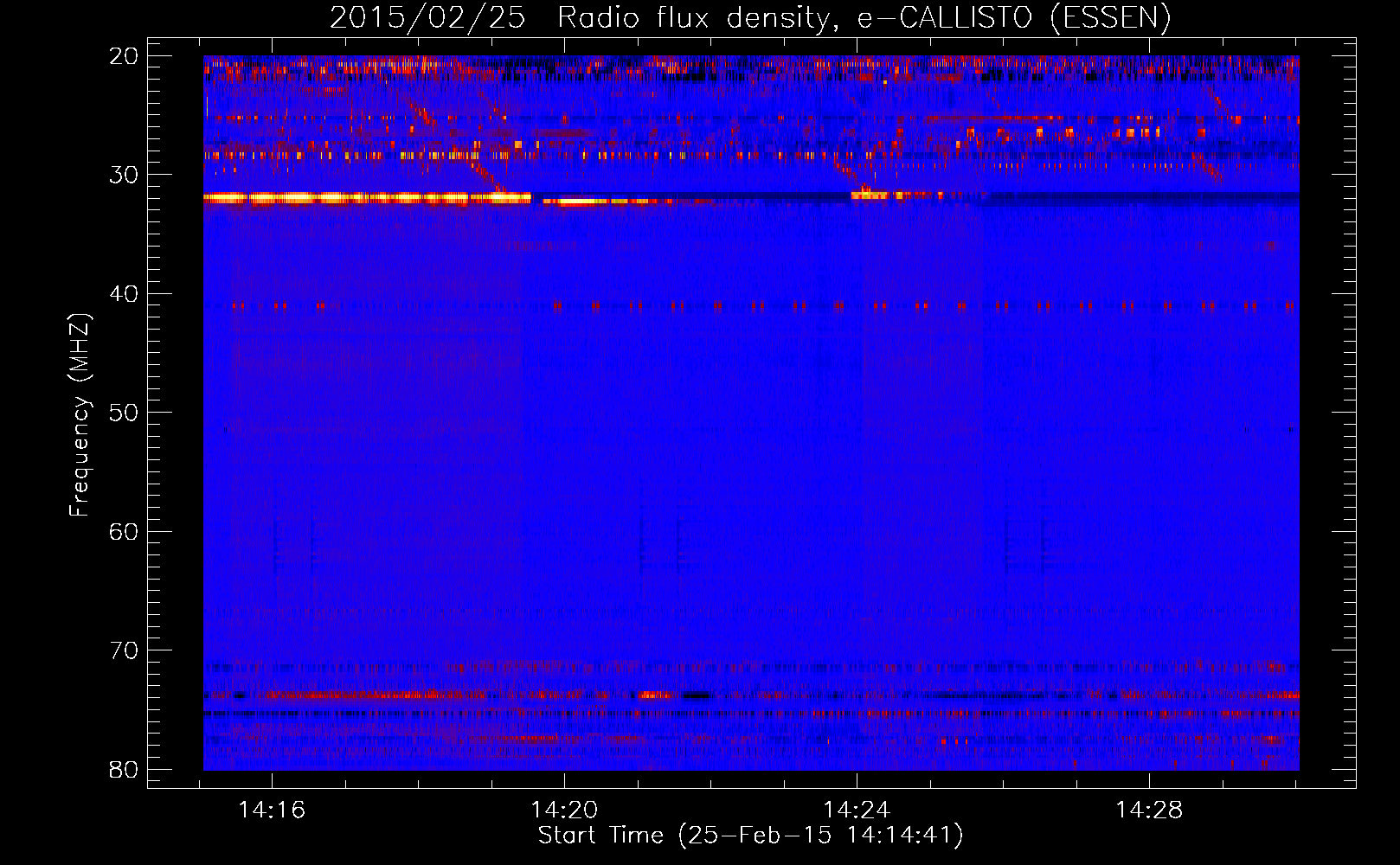The width and height of the screenshot is (1400, 865).
Task: Click the 60 MHz frequency tick label
Action: [124, 532]
